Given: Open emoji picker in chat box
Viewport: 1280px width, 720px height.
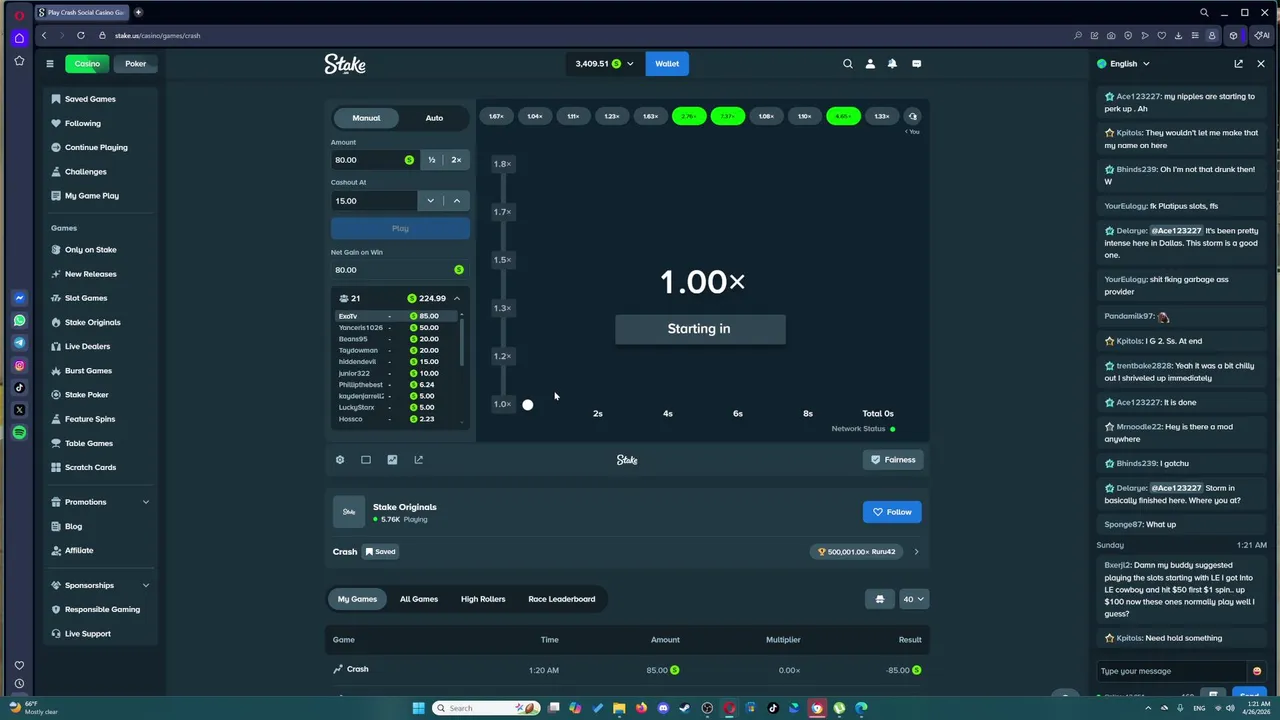Looking at the screenshot, I should (x=1257, y=671).
